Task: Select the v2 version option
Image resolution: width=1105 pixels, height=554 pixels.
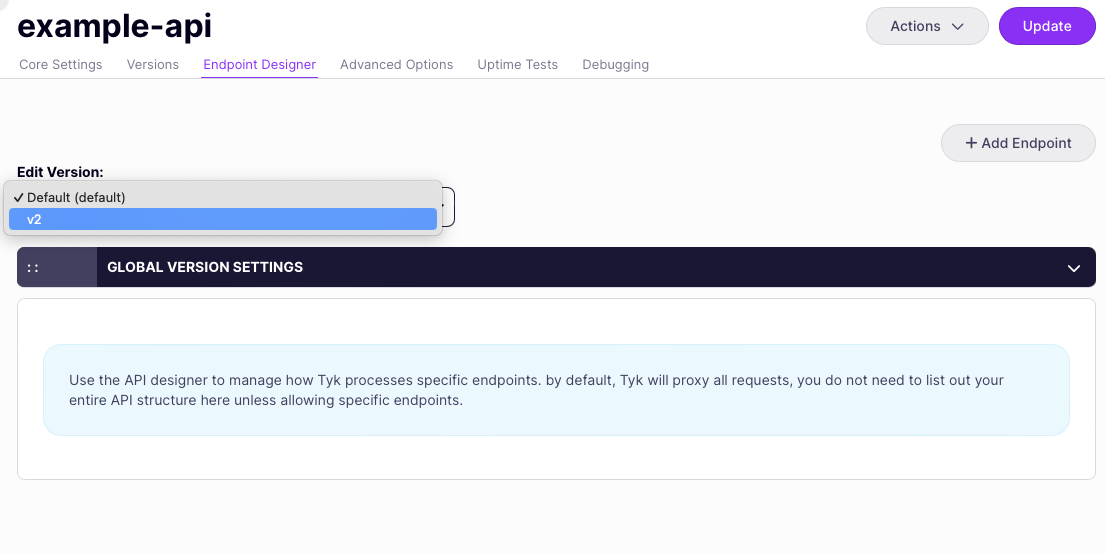Action: click(x=222, y=219)
